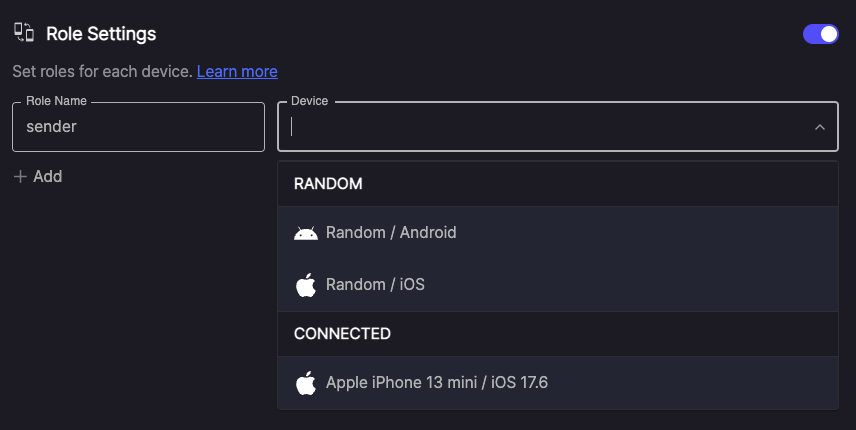Click the Add button text
Image resolution: width=856 pixels, height=430 pixels.
click(47, 176)
